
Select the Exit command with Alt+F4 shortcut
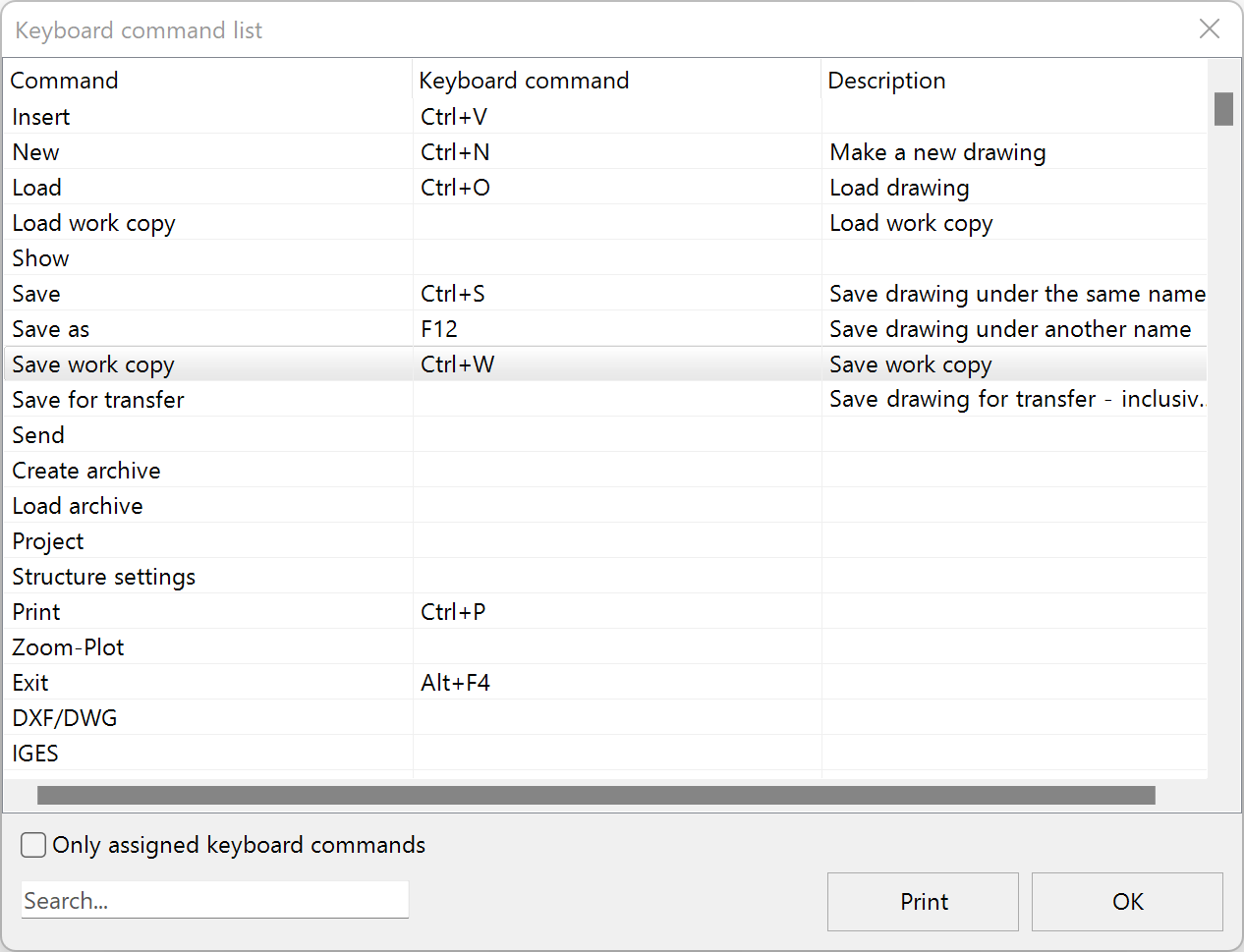(x=197, y=683)
